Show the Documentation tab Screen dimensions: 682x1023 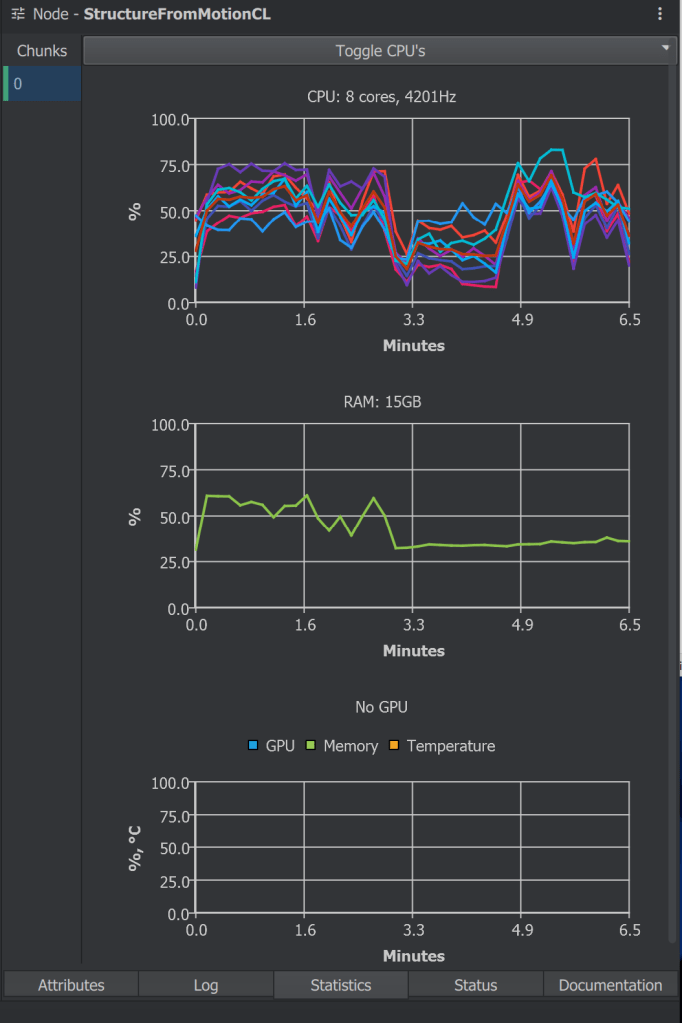(610, 985)
